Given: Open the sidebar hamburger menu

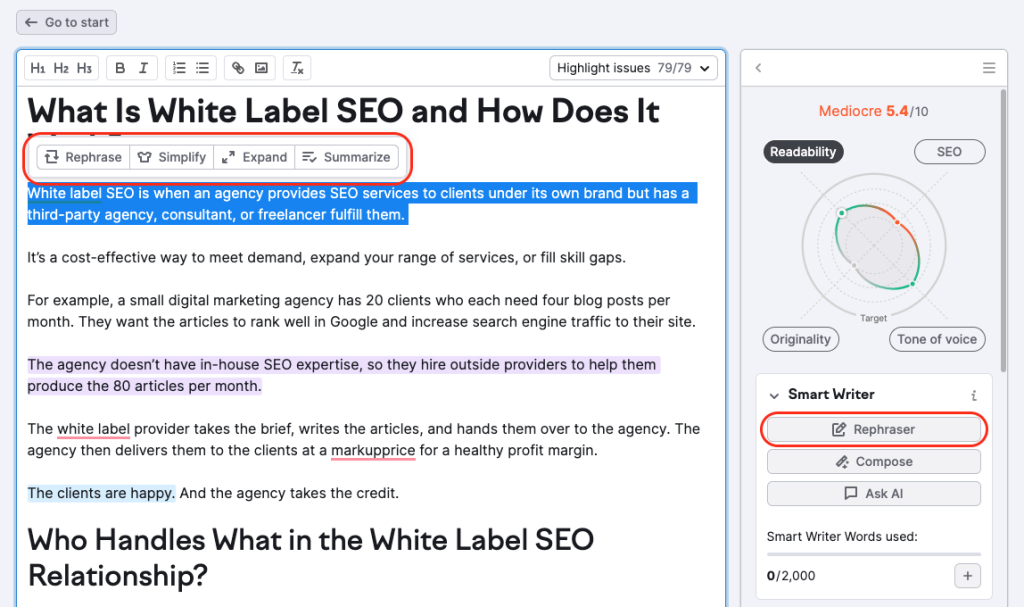Looking at the screenshot, I should tap(989, 68).
